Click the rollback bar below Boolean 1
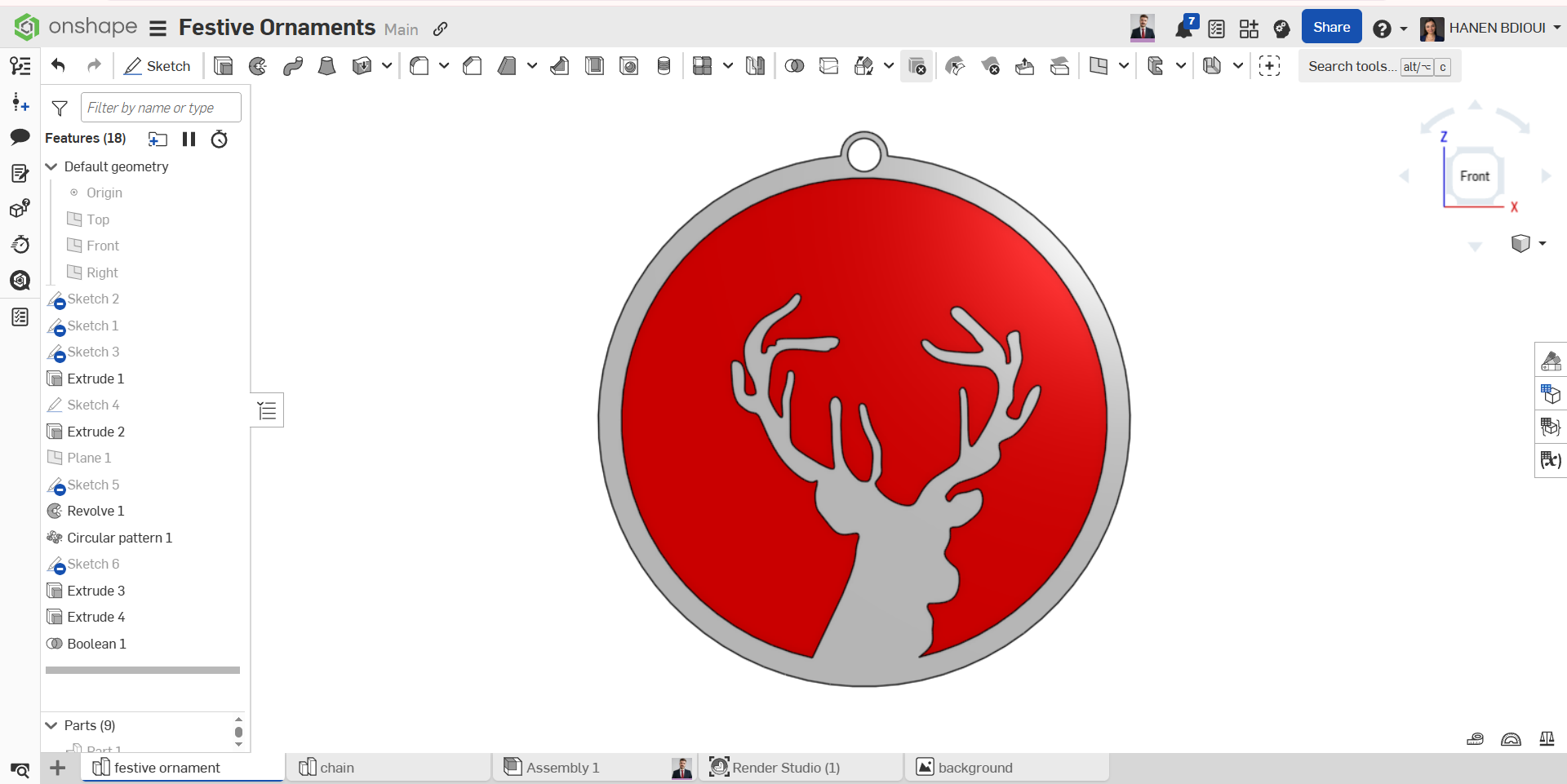The image size is (1567, 784). 143,670
